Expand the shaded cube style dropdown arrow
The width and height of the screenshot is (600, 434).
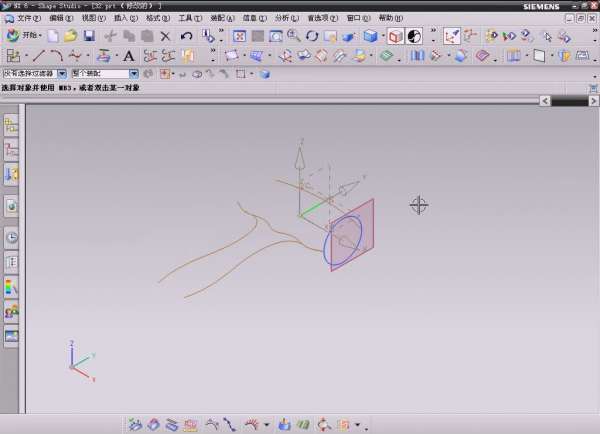click(383, 36)
